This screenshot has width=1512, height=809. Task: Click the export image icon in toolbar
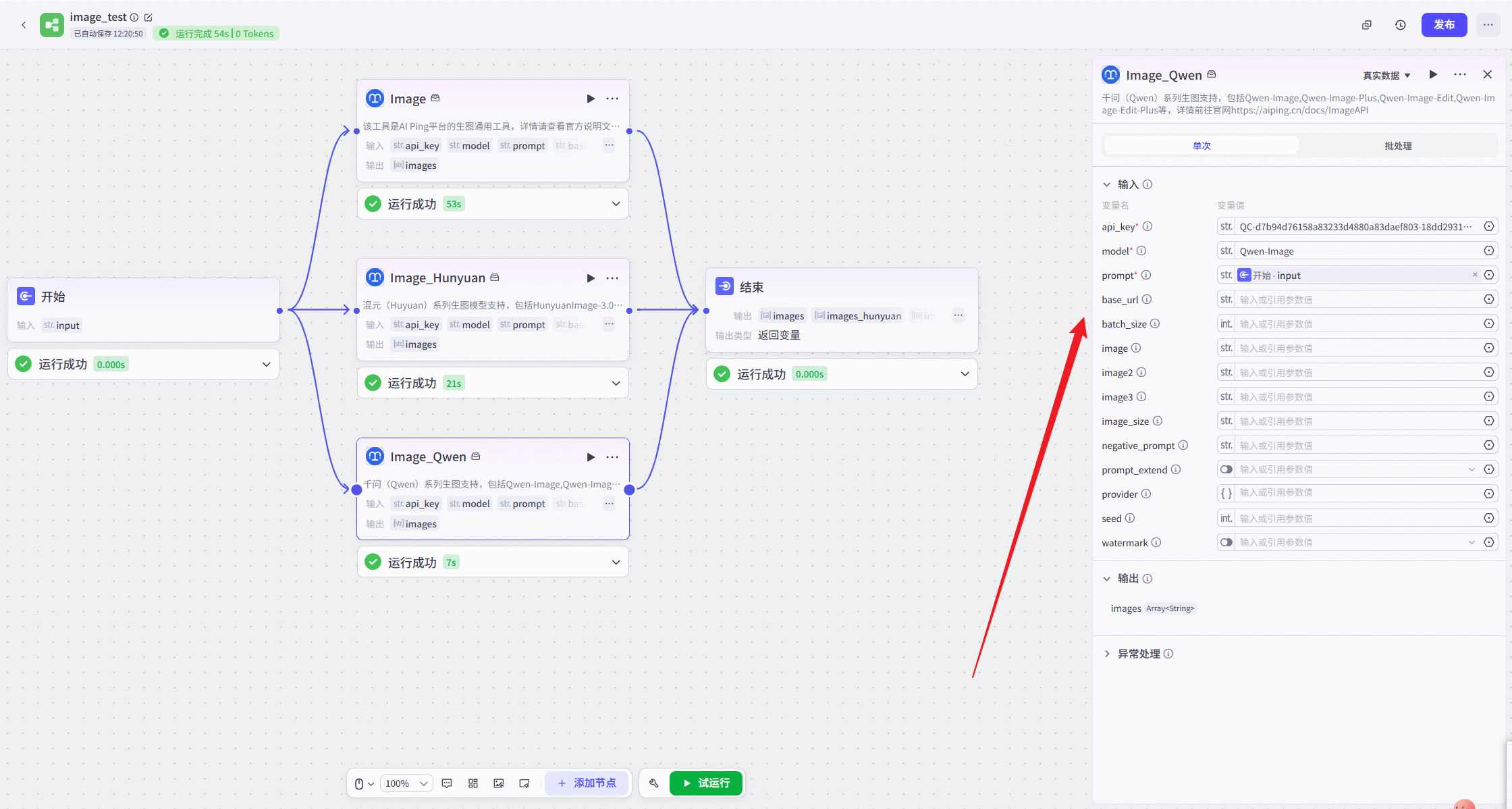pos(499,783)
